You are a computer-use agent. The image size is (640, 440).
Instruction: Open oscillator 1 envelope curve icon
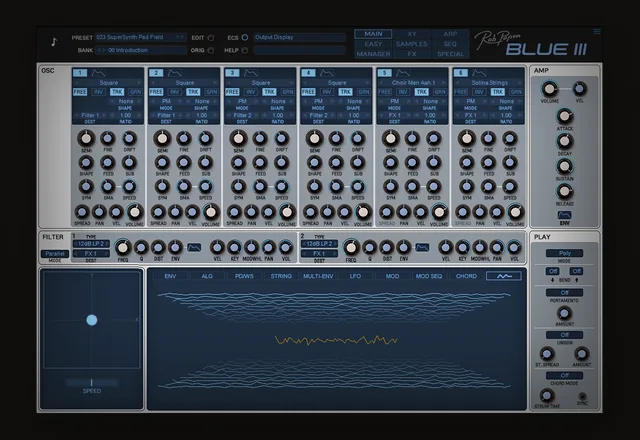[98, 73]
